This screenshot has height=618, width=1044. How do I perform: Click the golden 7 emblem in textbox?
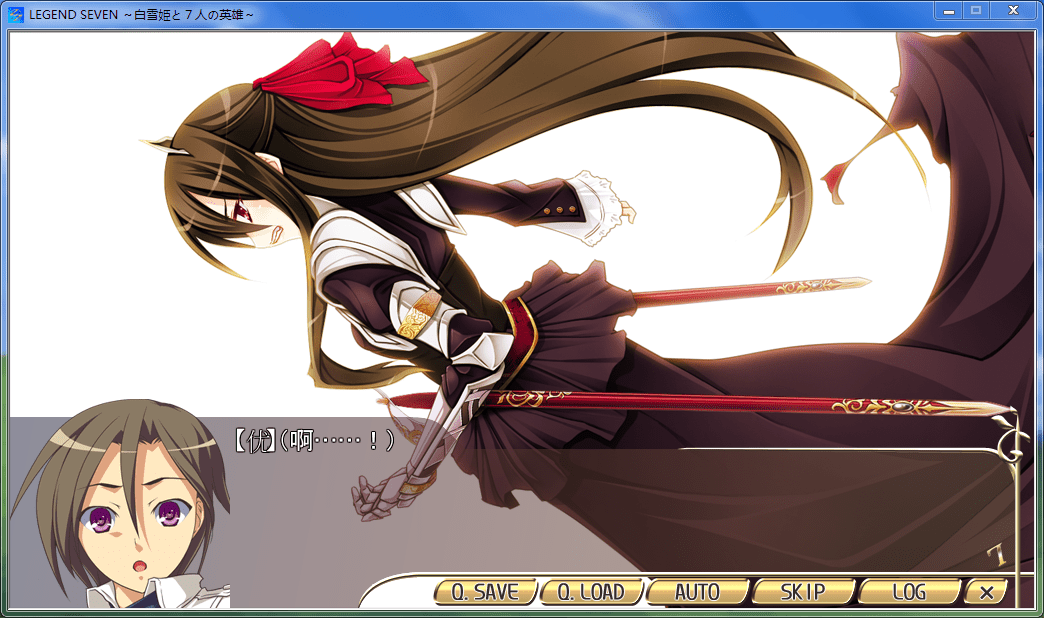(x=995, y=555)
